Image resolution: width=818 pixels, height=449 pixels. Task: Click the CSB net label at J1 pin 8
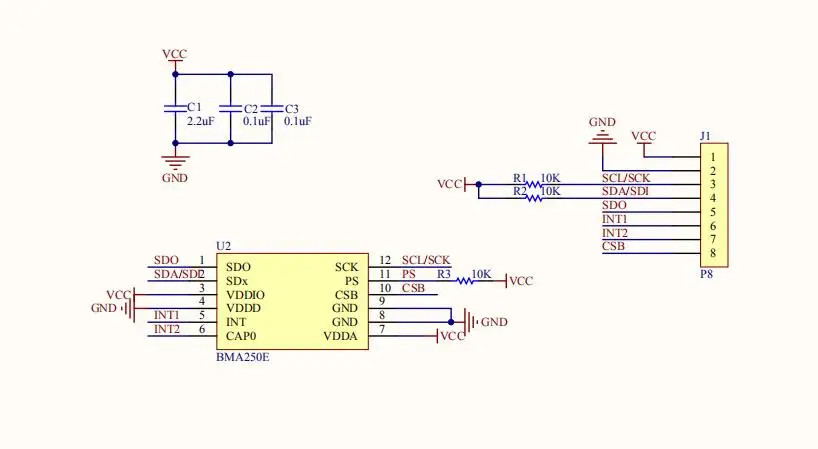pyautogui.click(x=614, y=246)
